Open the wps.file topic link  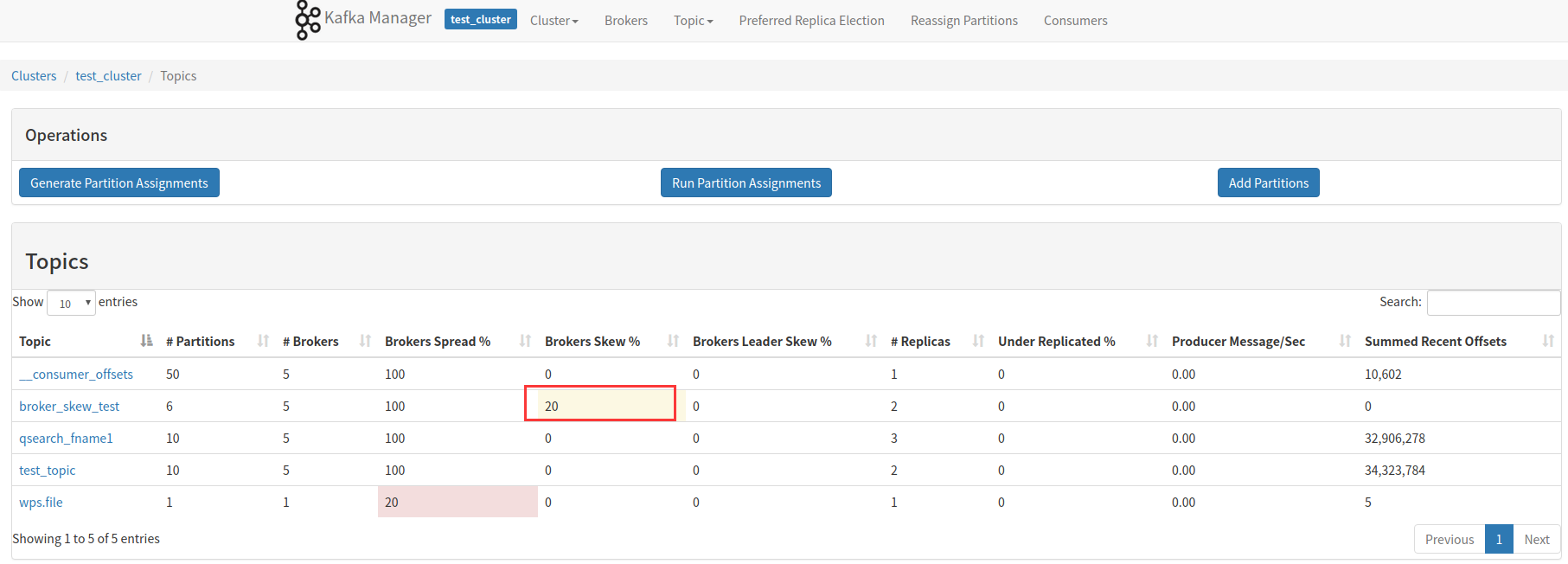[41, 502]
